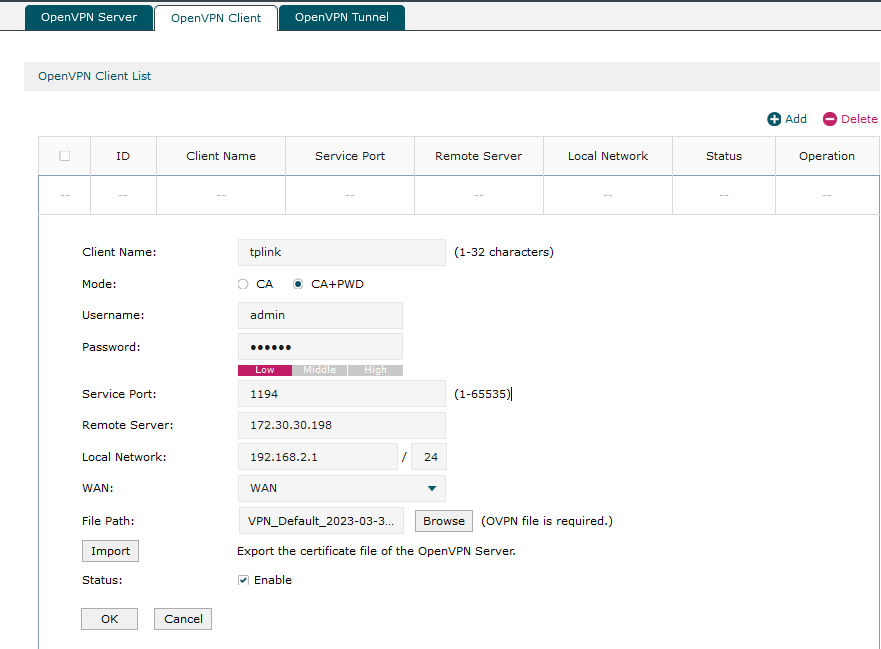The height and width of the screenshot is (649, 881).
Task: Click the Delete icon above the table
Action: 849,118
